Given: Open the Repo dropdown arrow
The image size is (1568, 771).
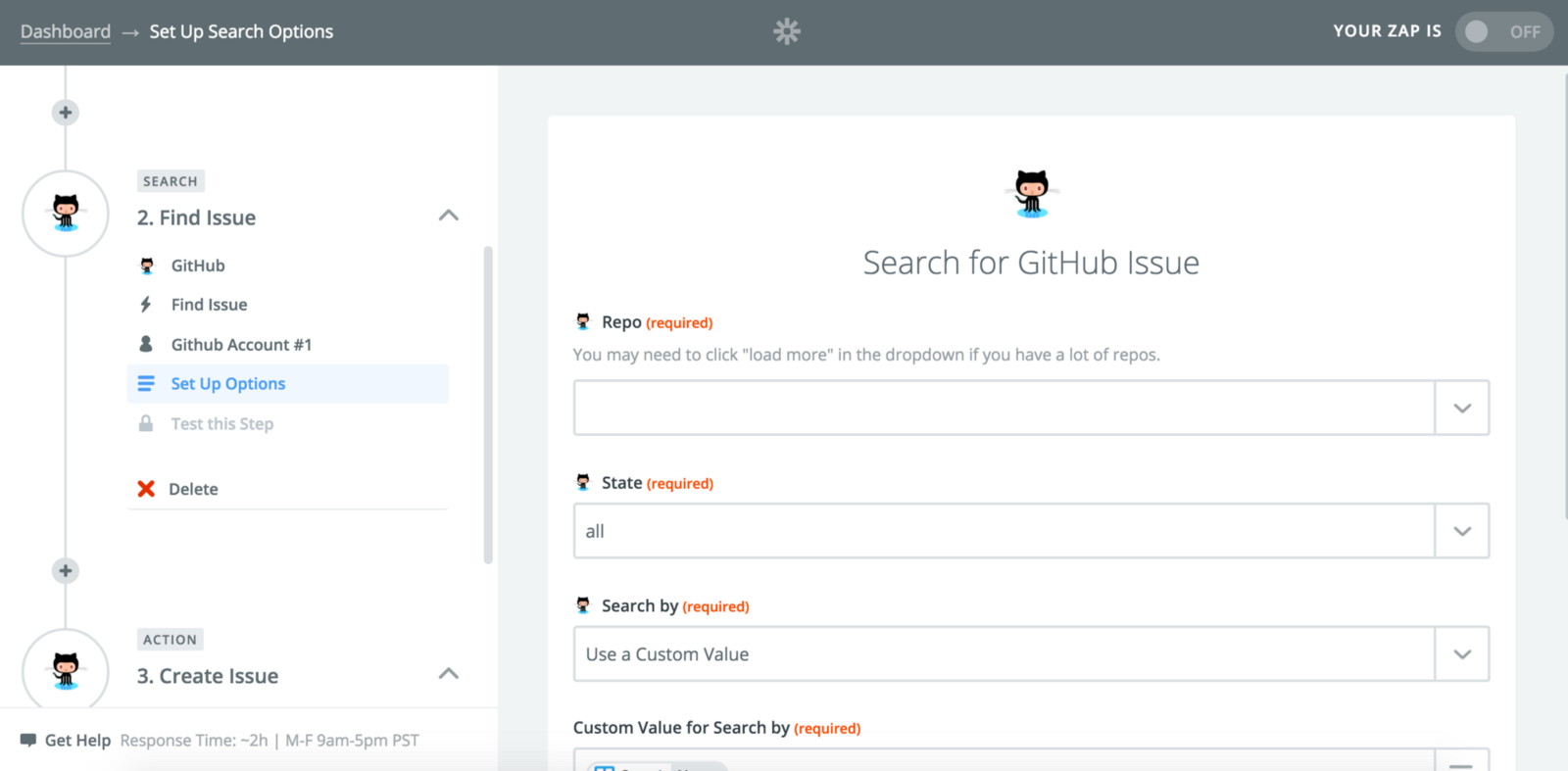Looking at the screenshot, I should 1462,408.
